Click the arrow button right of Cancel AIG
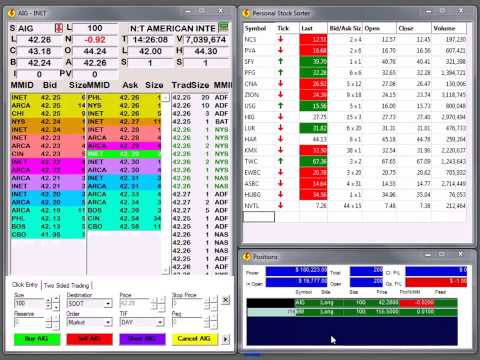 226,339
